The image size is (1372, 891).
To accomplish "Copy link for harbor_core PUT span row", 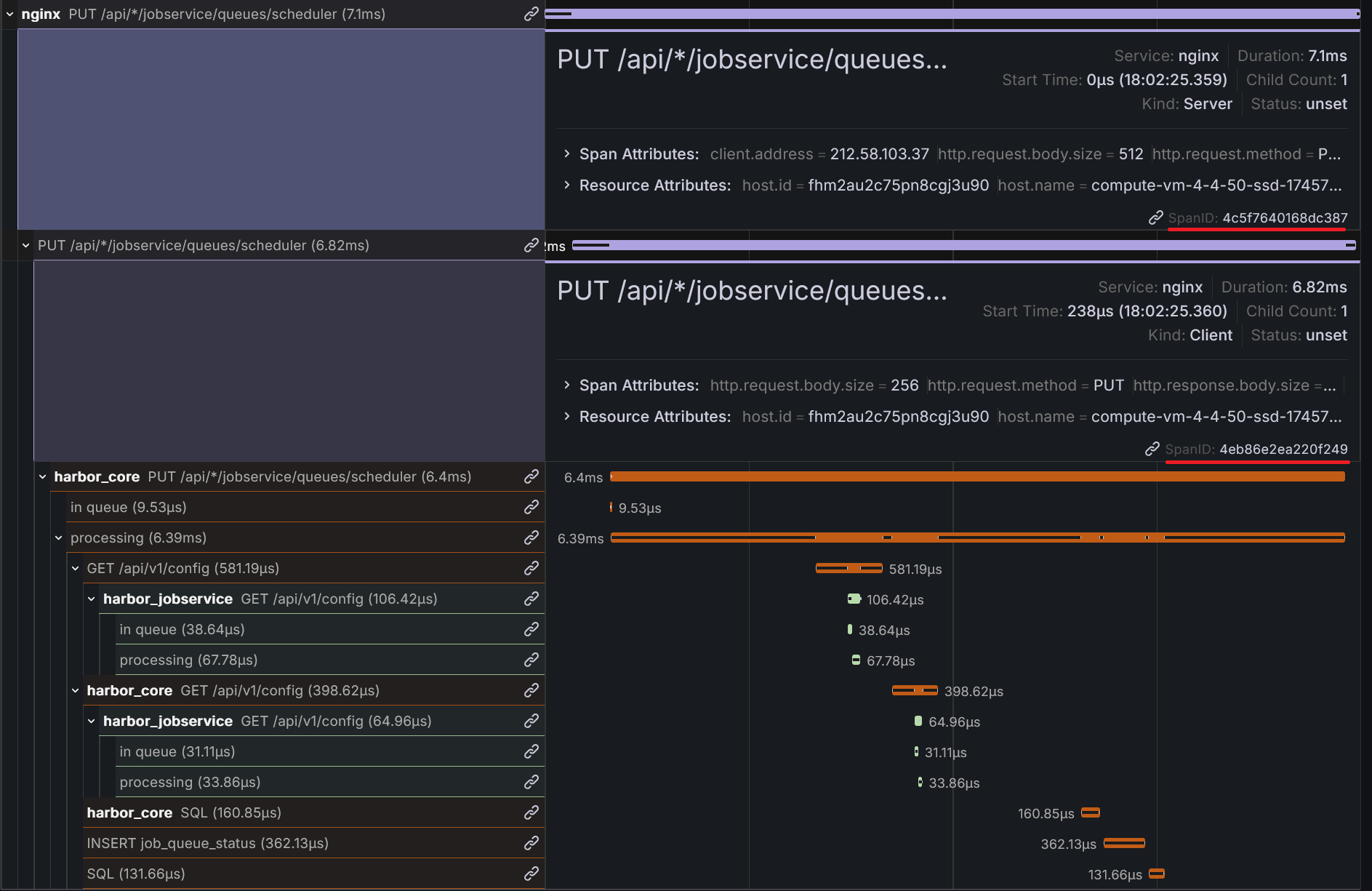I will coord(531,476).
